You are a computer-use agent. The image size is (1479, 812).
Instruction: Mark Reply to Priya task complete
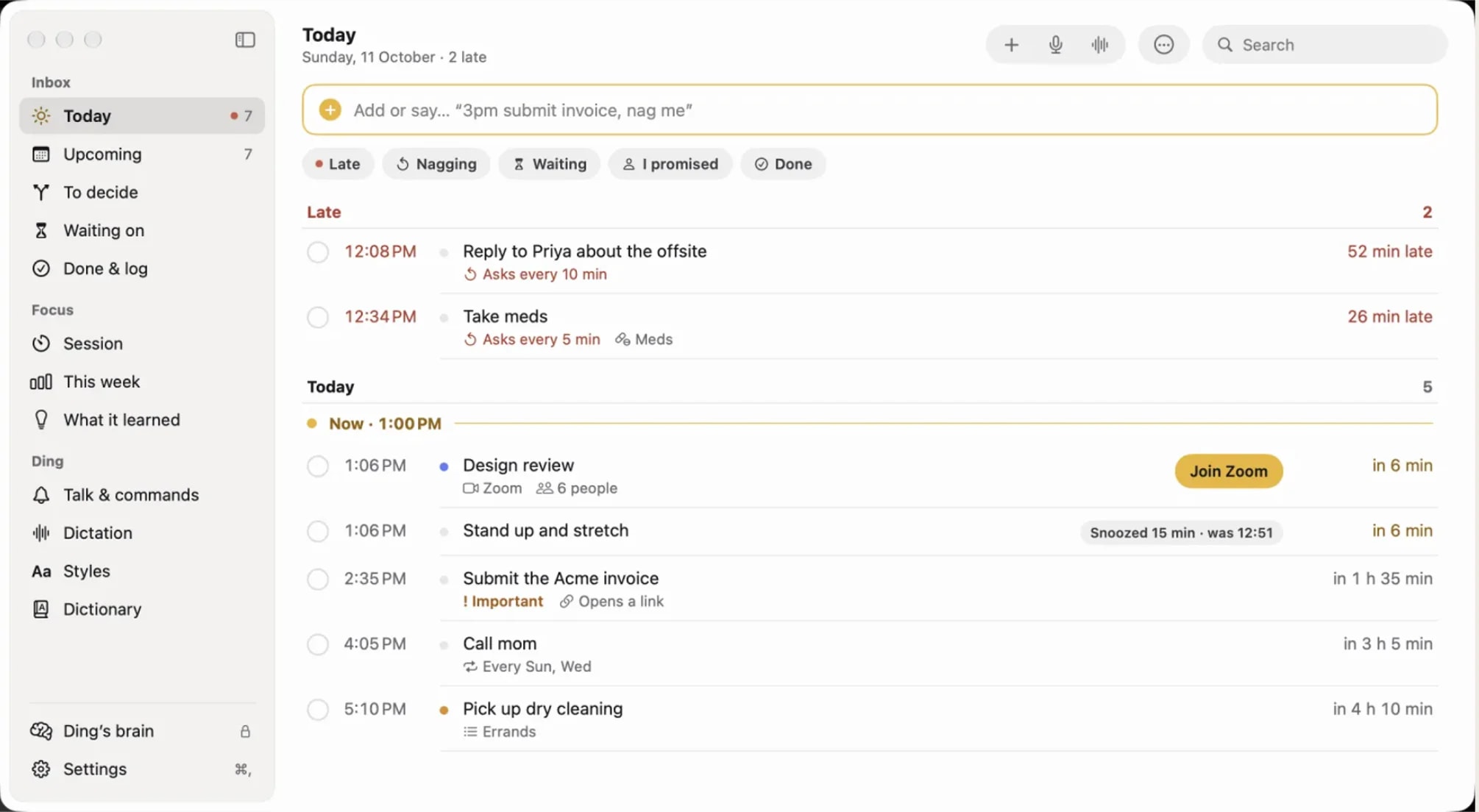coord(318,252)
